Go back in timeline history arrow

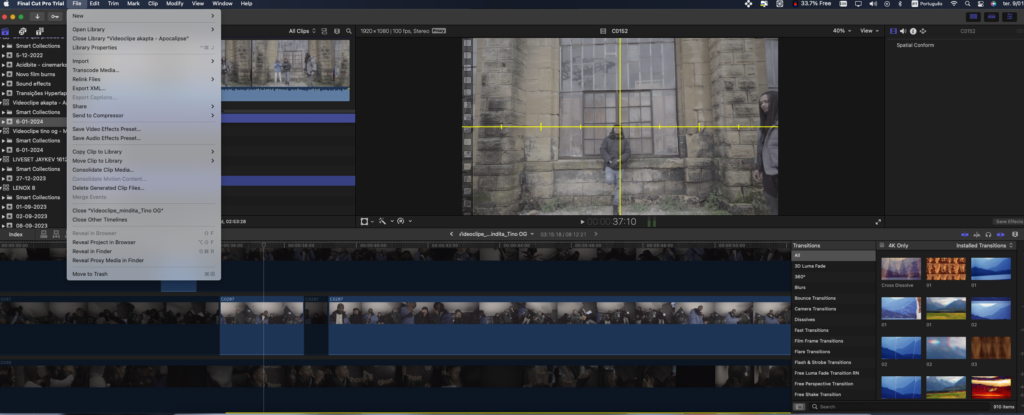pyautogui.click(x=451, y=234)
